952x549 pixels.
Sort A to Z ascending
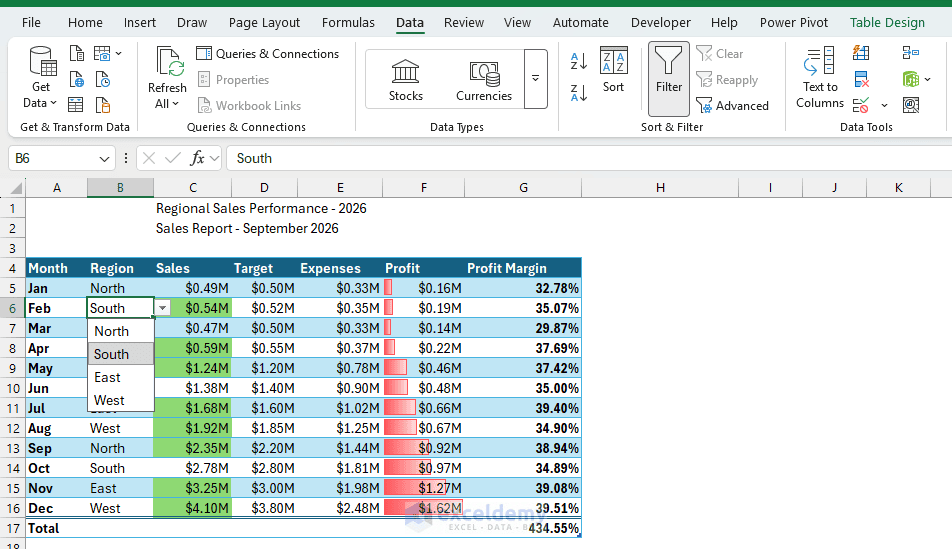pyautogui.click(x=579, y=61)
